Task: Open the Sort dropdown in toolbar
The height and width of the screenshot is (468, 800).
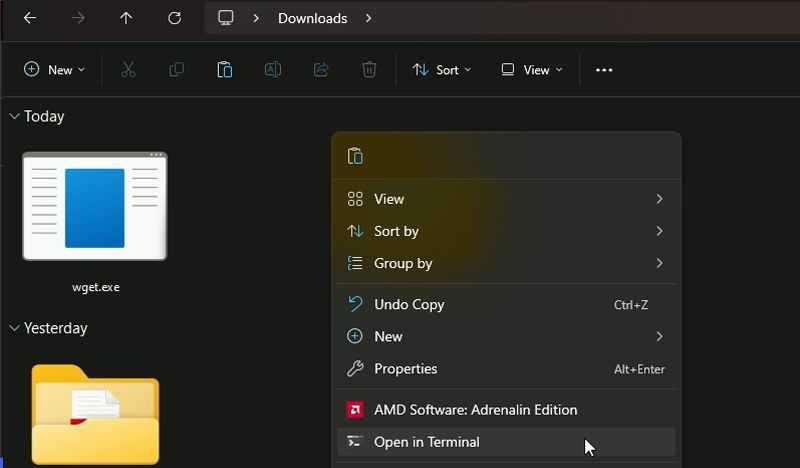Action: click(442, 70)
